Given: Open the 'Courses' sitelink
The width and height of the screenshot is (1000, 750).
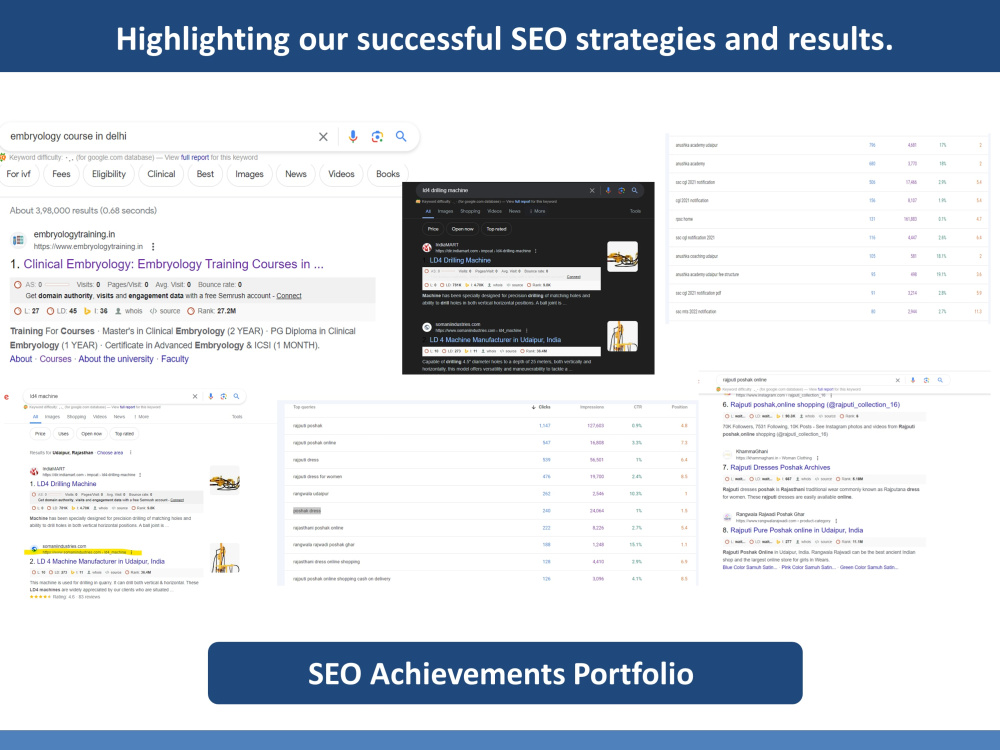Looking at the screenshot, I should pos(55,359).
